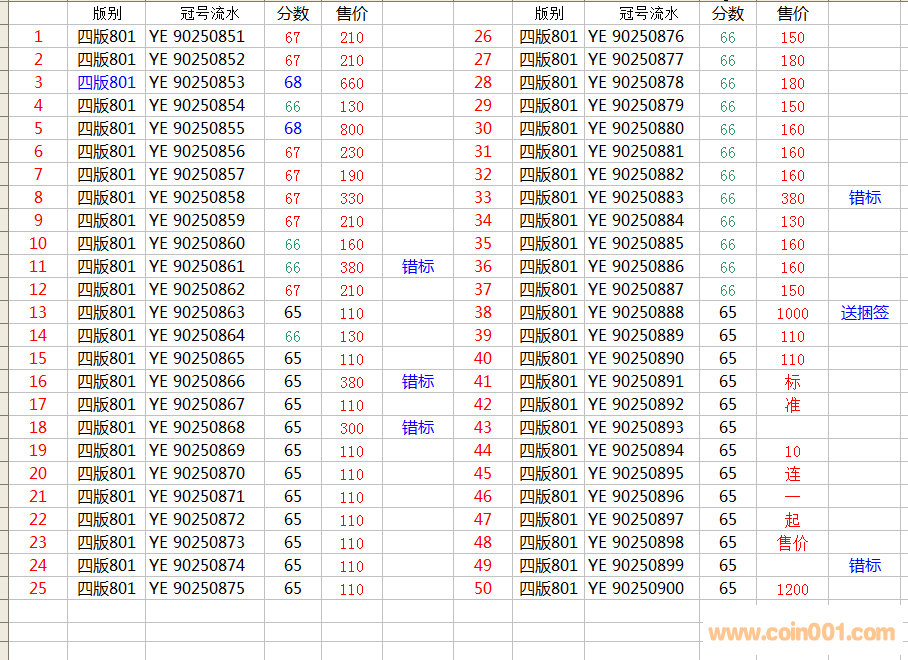Select the price 800 cell in row 5
908x660 pixels.
click(352, 129)
